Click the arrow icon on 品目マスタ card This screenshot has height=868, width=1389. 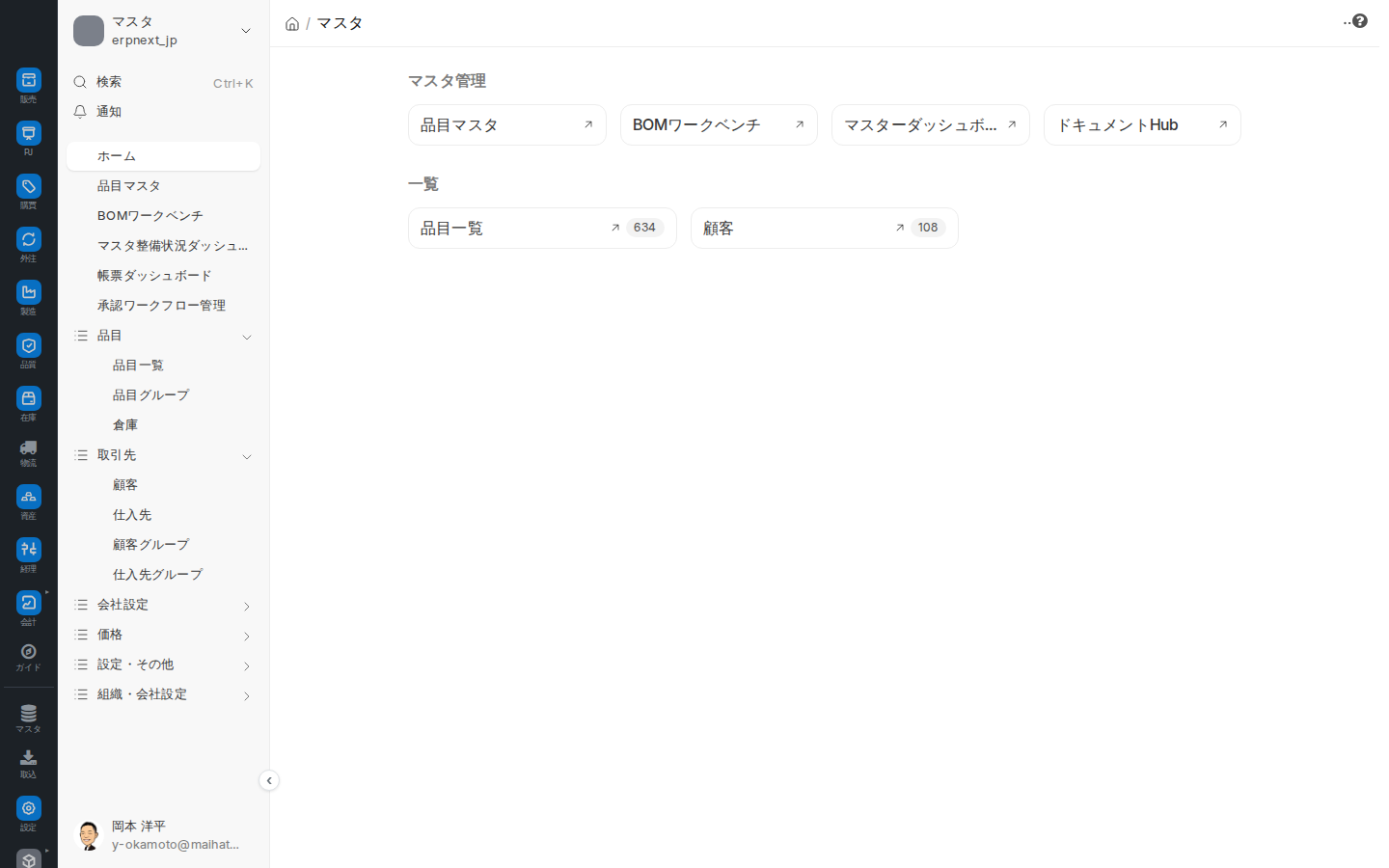(588, 124)
